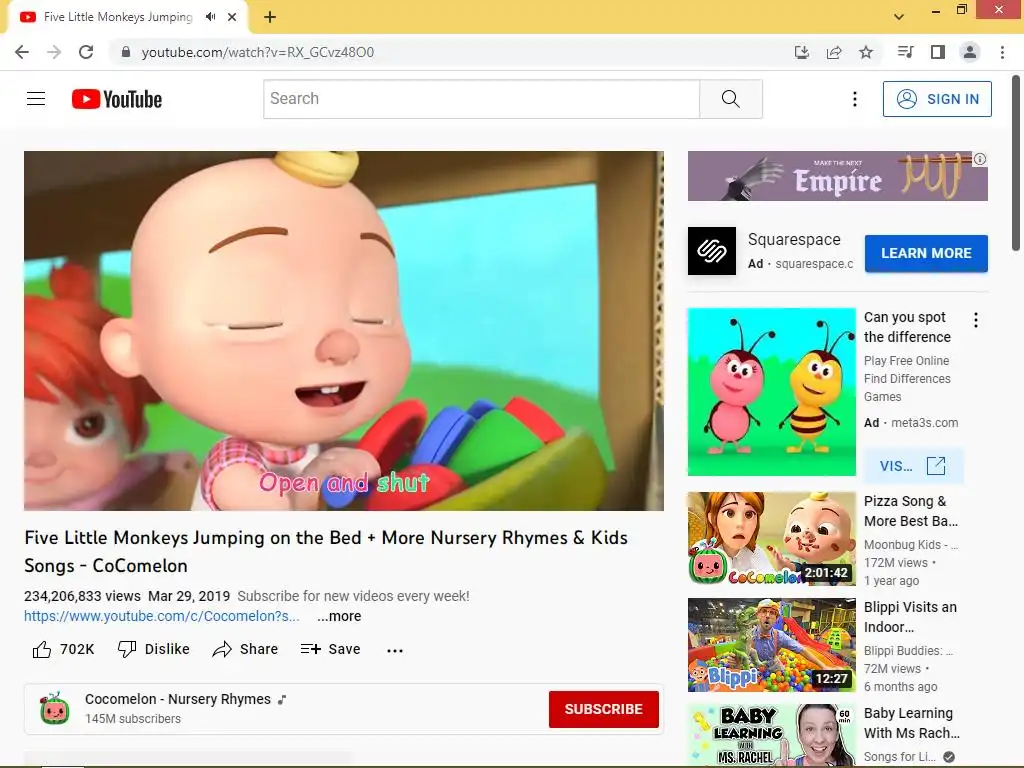This screenshot has width=1024, height=768.
Task: Click the Sign In button
Action: point(937,99)
